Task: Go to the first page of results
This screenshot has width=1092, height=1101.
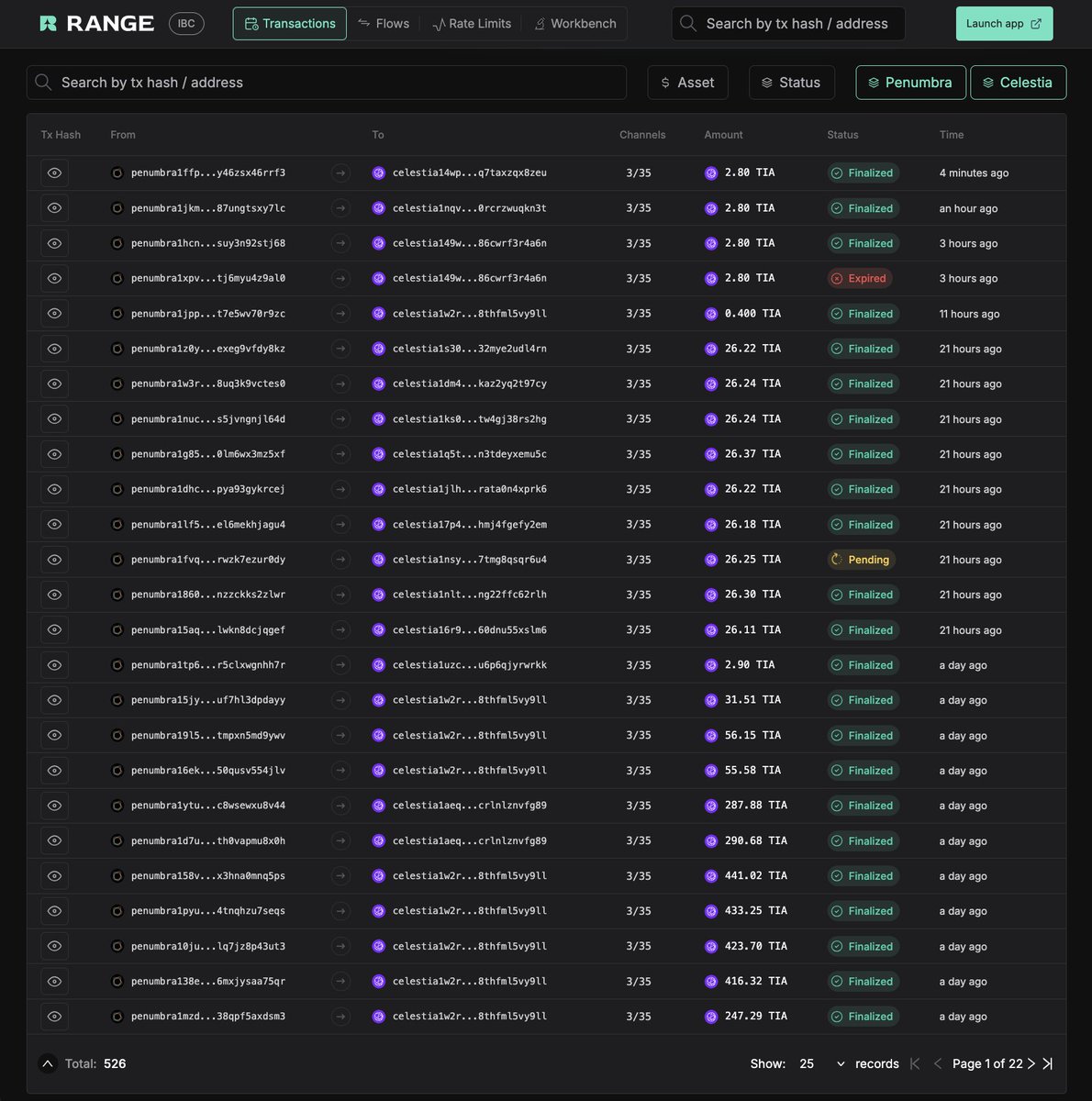Action: [x=915, y=1063]
